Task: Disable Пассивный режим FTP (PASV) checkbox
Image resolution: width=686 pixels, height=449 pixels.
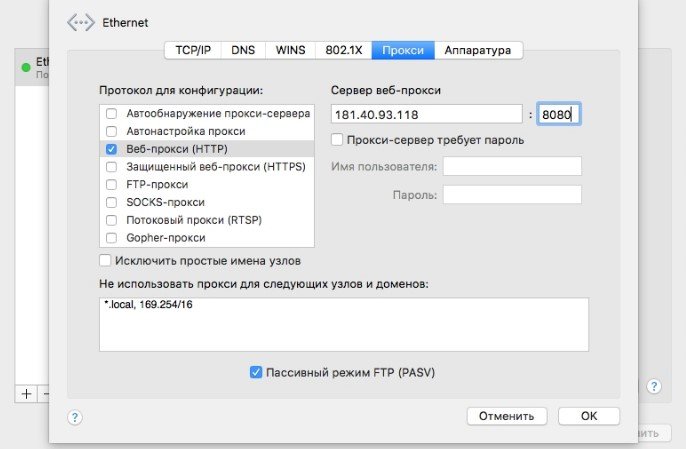Action: [x=256, y=372]
